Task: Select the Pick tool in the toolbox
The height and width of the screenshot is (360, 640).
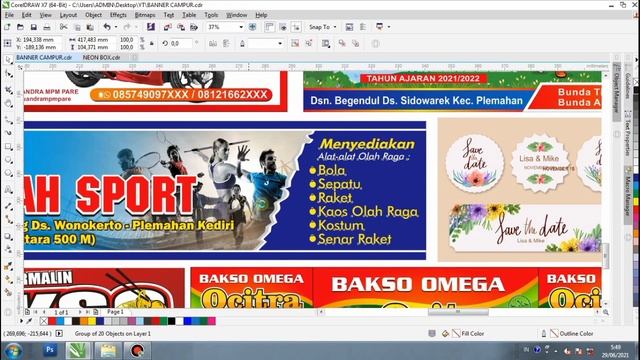Action: (x=8, y=60)
